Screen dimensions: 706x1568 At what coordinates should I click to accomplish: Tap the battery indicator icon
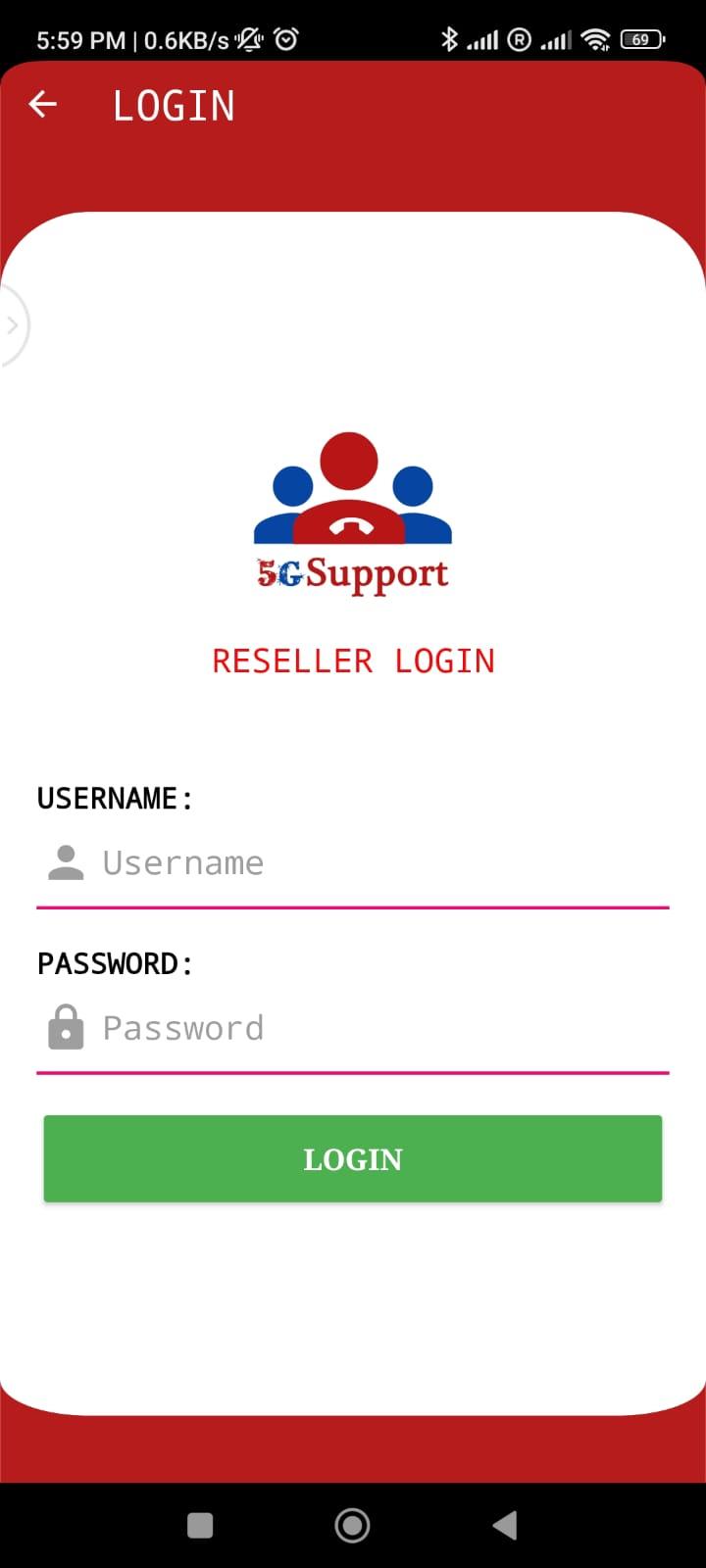642,39
